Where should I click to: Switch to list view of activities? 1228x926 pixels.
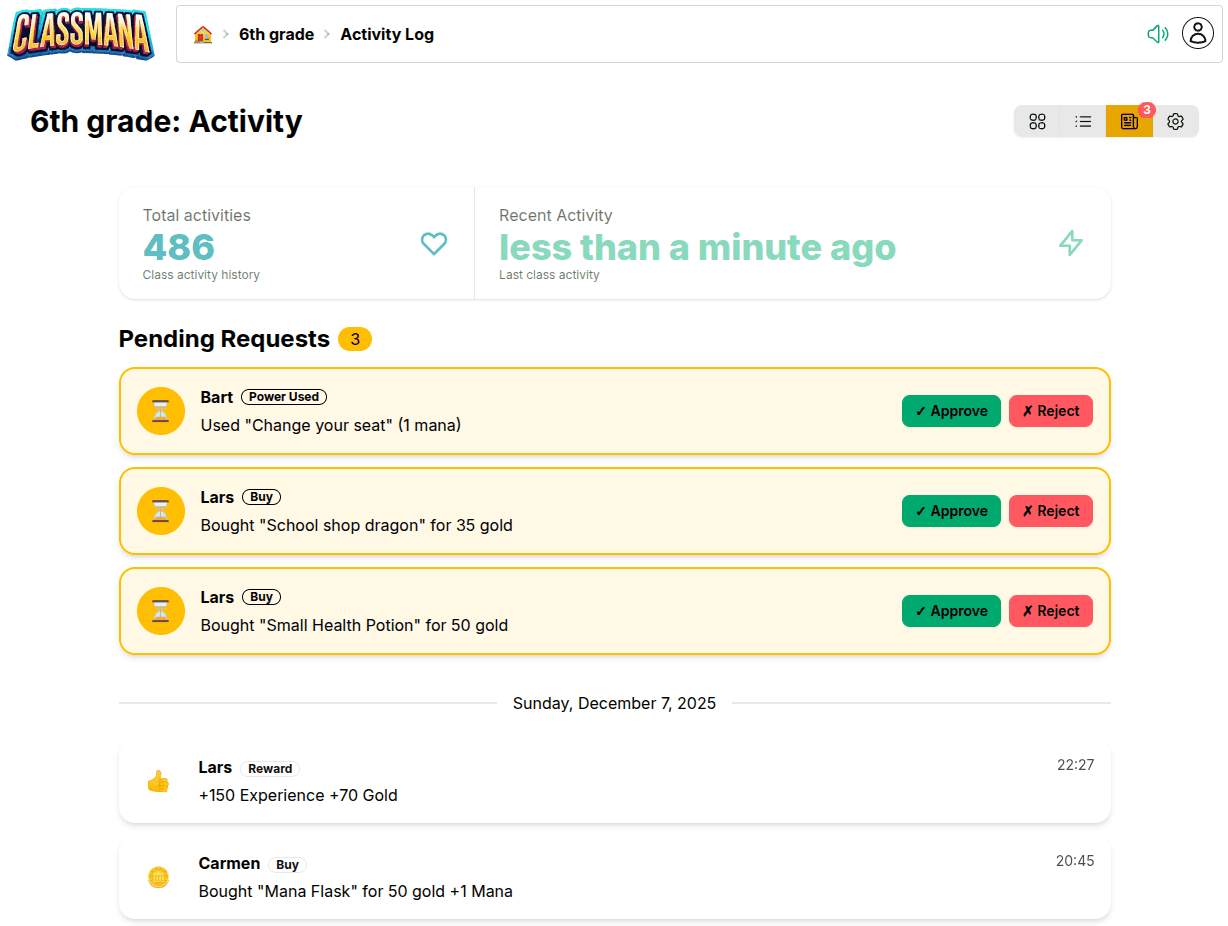1083,121
